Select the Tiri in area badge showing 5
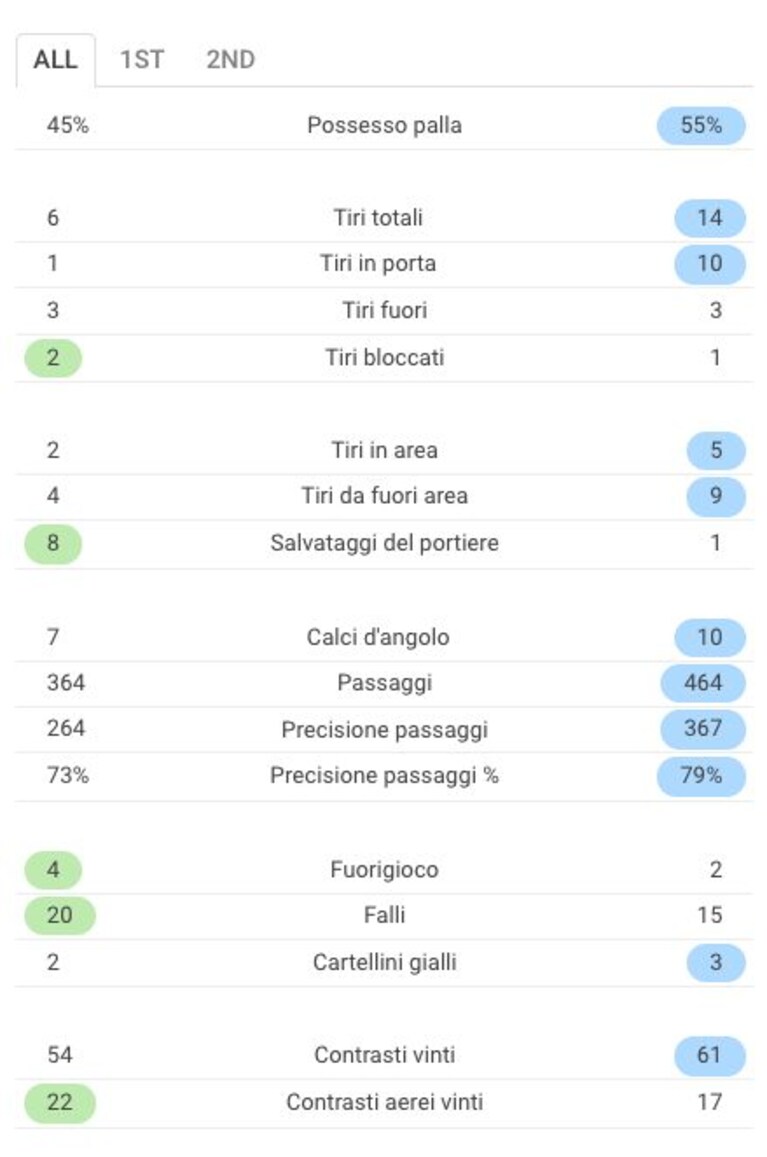Viewport: 767px width, 1157px height. coord(715,450)
